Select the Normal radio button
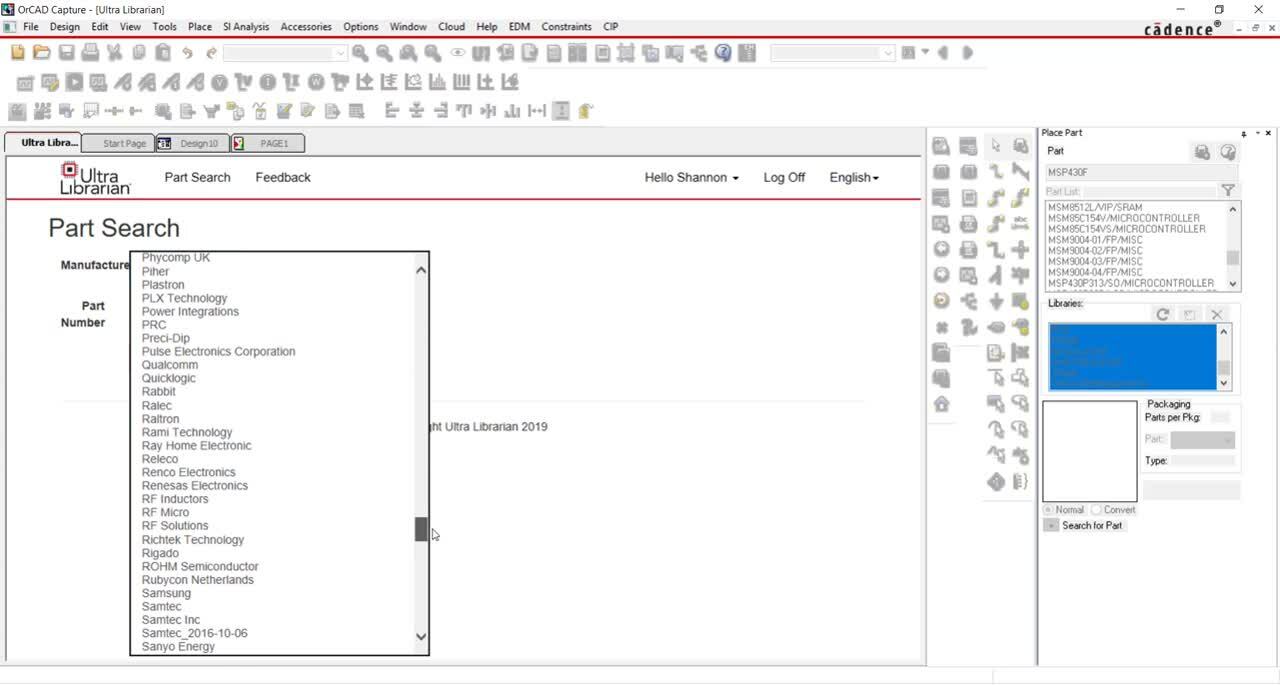Image resolution: width=1280 pixels, height=685 pixels. (x=1049, y=510)
